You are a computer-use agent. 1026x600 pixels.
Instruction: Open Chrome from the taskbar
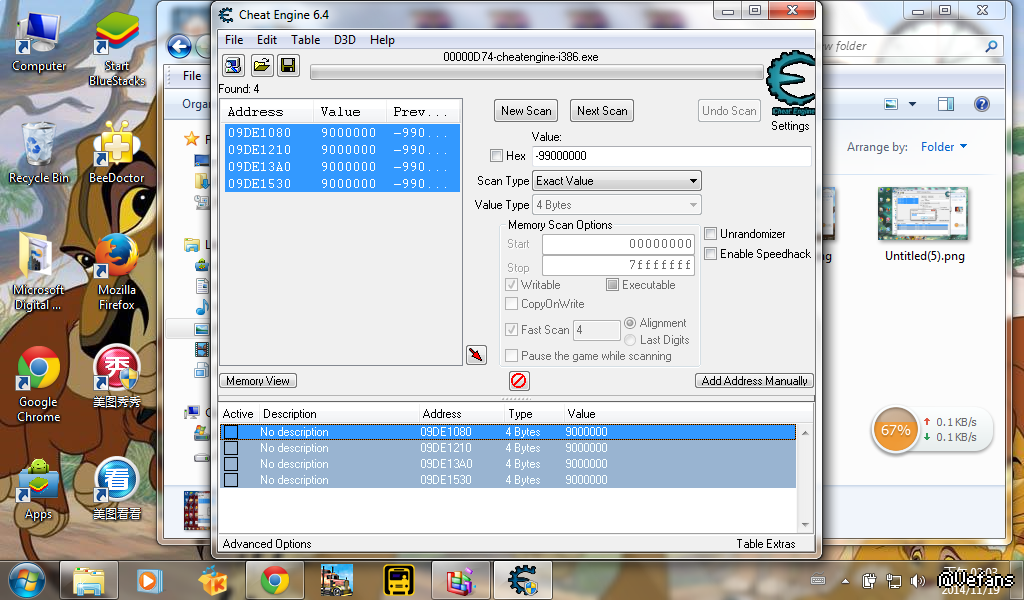(275, 580)
